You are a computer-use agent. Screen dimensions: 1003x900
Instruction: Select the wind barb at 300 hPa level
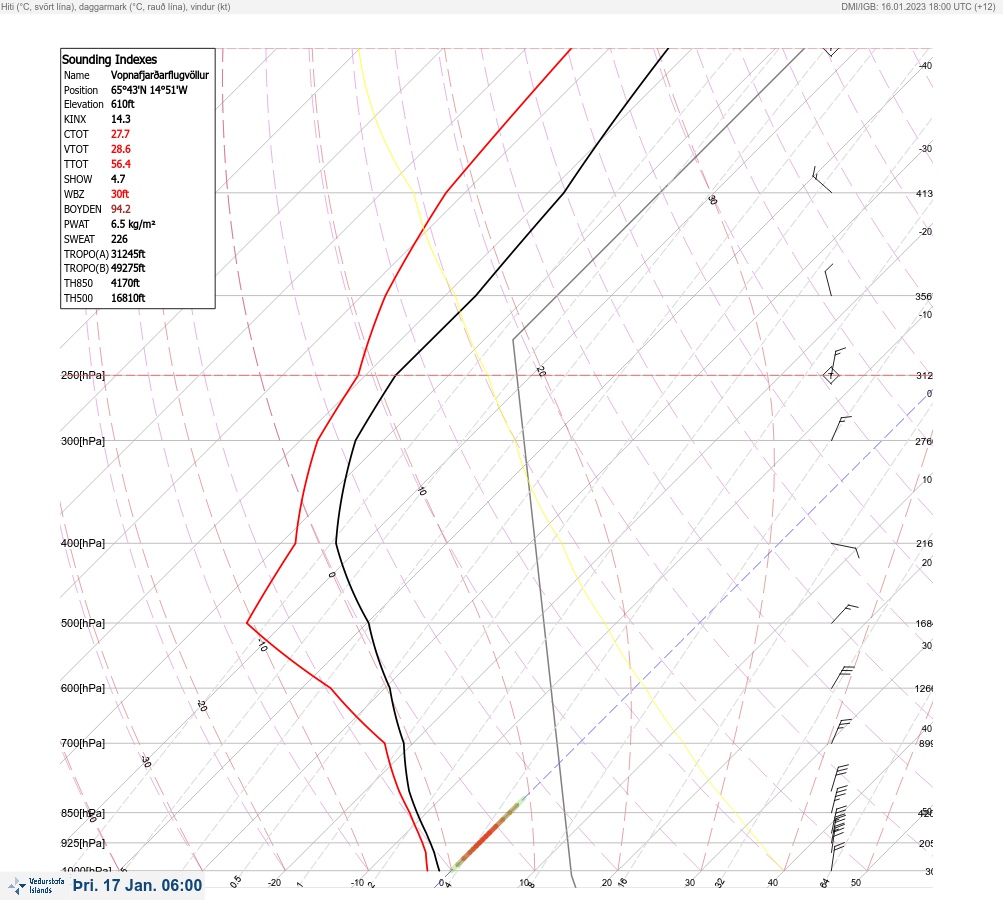pyautogui.click(x=841, y=429)
